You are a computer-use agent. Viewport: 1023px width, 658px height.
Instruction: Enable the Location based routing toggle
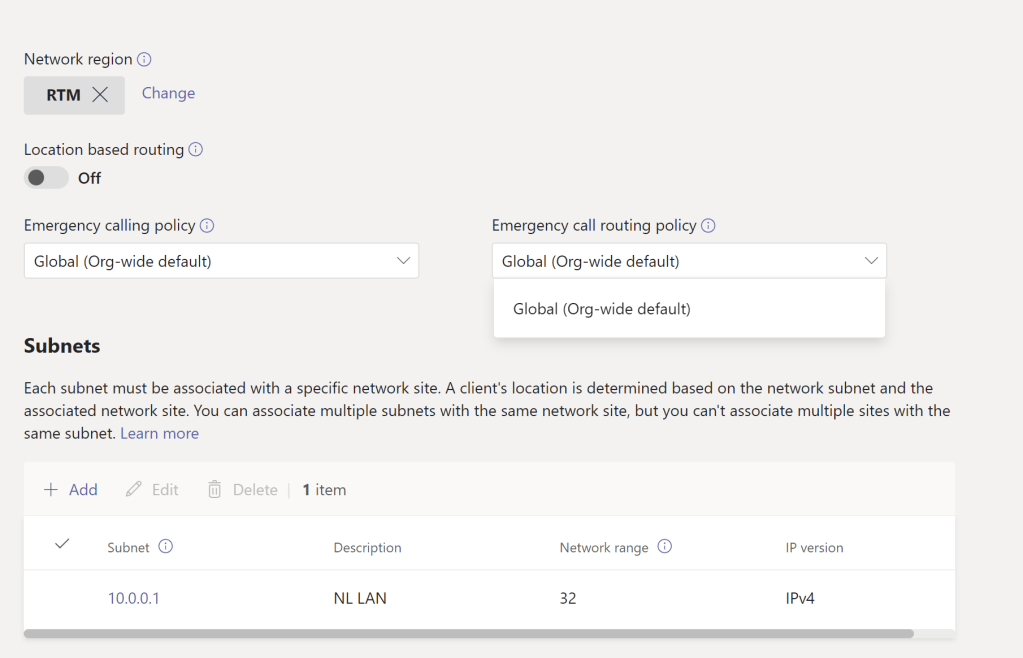click(x=46, y=178)
